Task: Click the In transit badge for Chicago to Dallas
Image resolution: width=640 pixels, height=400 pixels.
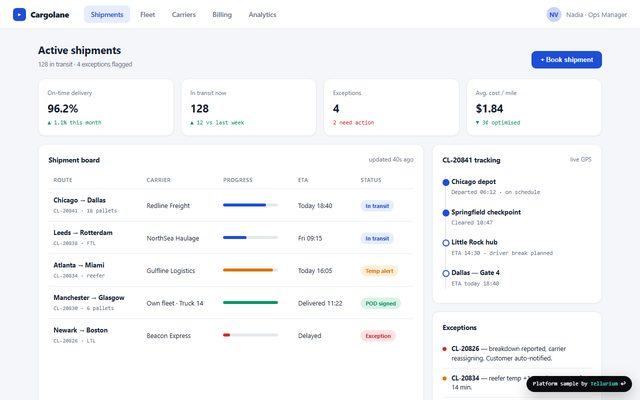Action: tap(377, 206)
